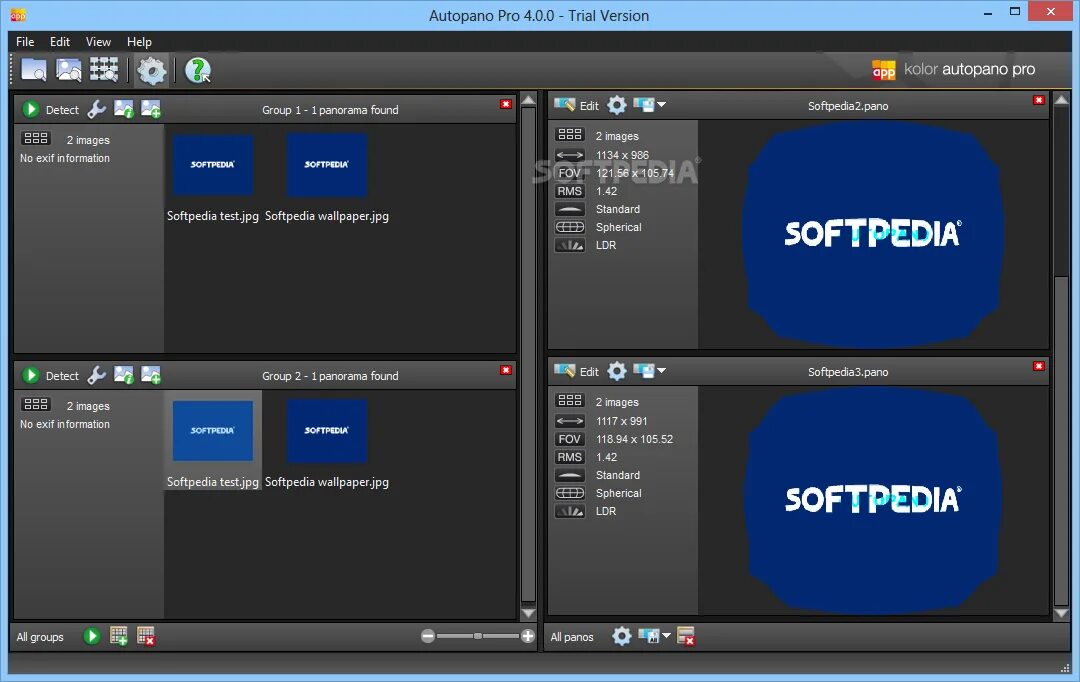The height and width of the screenshot is (682, 1080).
Task: Click All panos remove all panoramas icon
Action: pyautogui.click(x=685, y=636)
